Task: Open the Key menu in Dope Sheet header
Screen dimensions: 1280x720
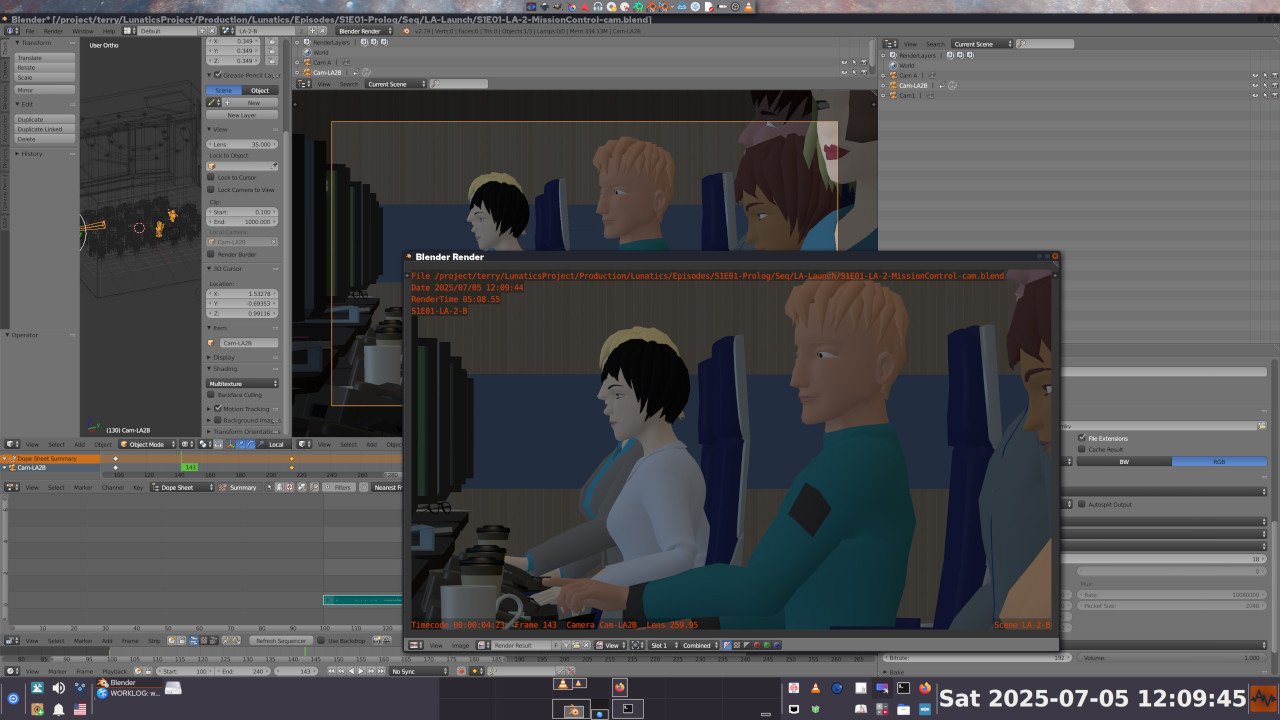Action: point(139,487)
